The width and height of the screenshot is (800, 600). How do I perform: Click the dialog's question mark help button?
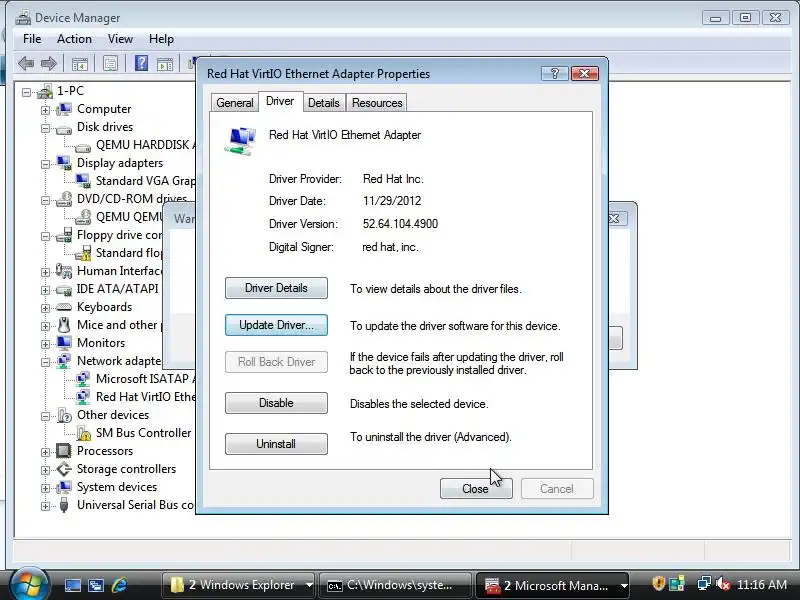555,74
